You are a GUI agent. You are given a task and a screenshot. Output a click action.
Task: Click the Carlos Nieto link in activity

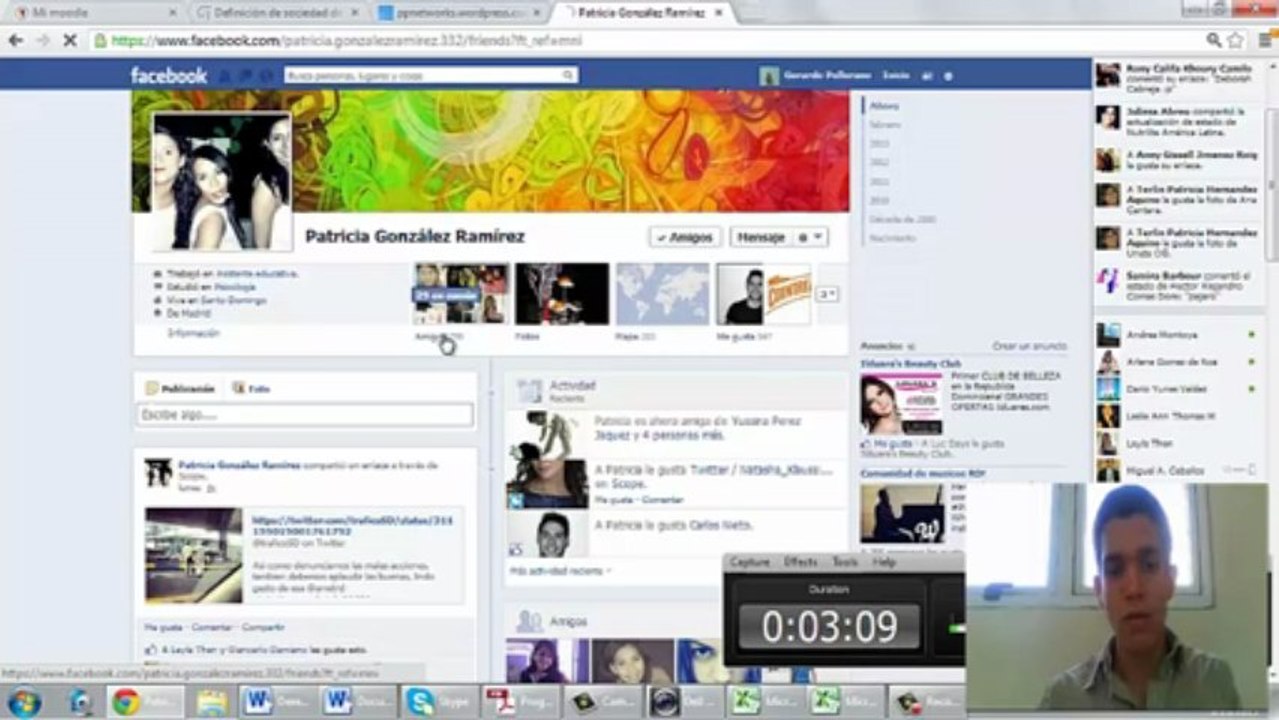point(720,525)
